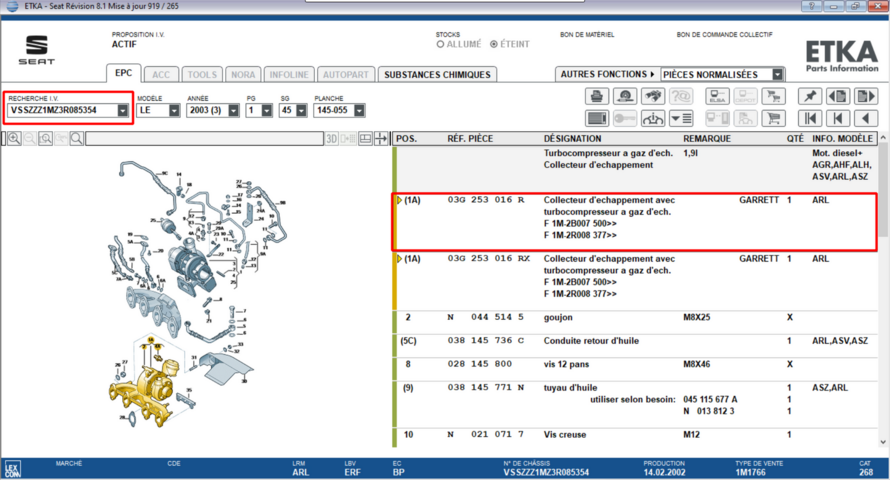Open the PG dropdown
This screenshot has width=890, height=480.
click(267, 111)
